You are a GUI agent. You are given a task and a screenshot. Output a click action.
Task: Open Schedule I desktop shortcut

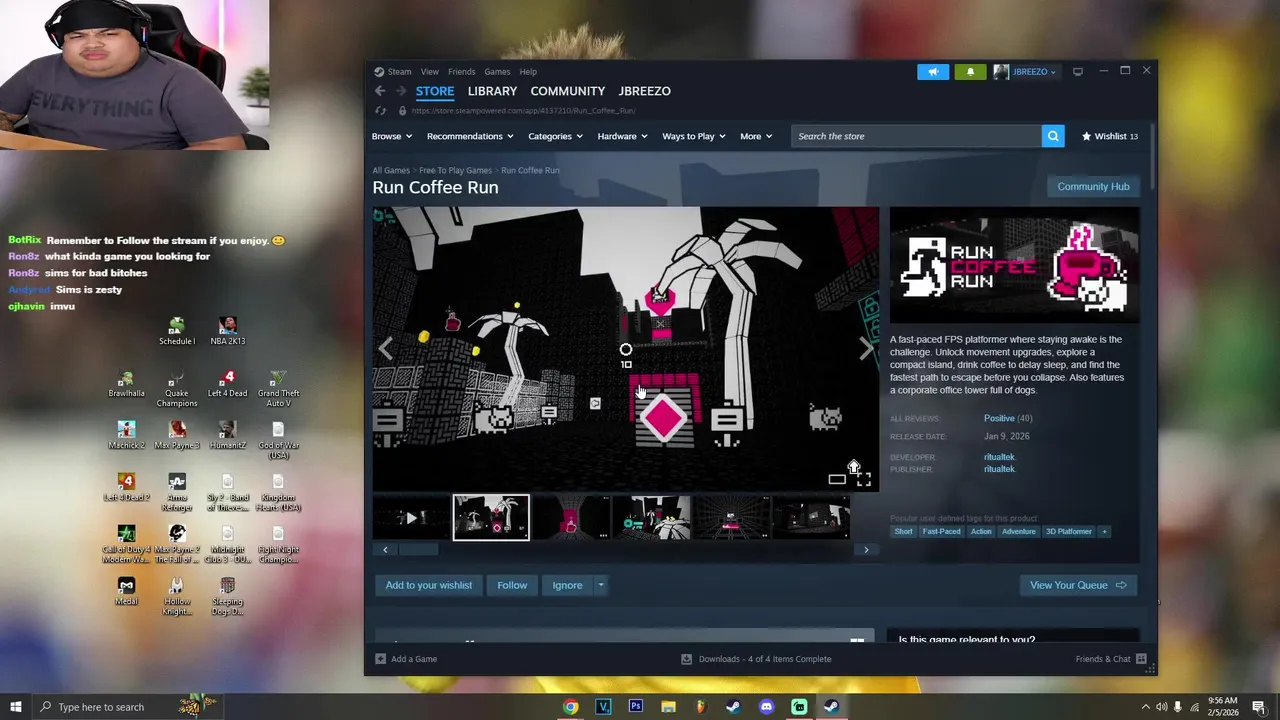176,331
